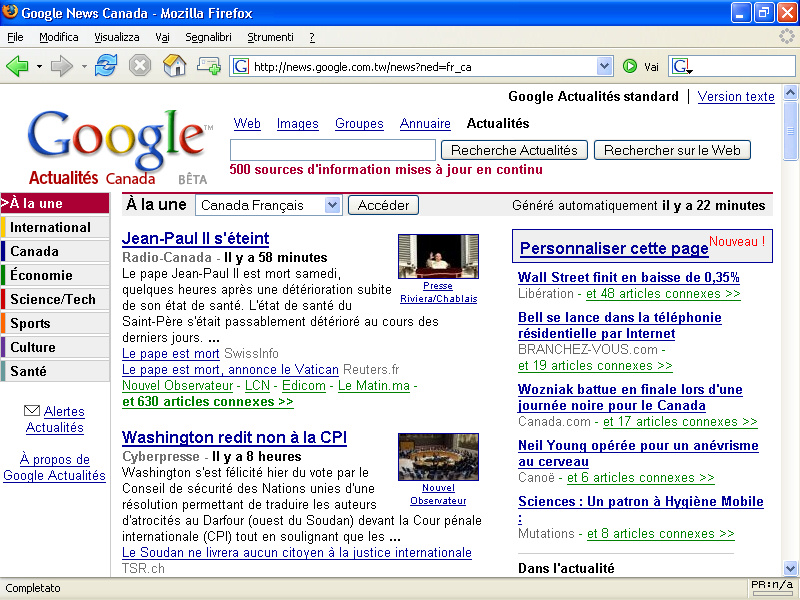800x600 pixels.
Task: Click the Google Actualités Canada logo
Action: coord(118,148)
